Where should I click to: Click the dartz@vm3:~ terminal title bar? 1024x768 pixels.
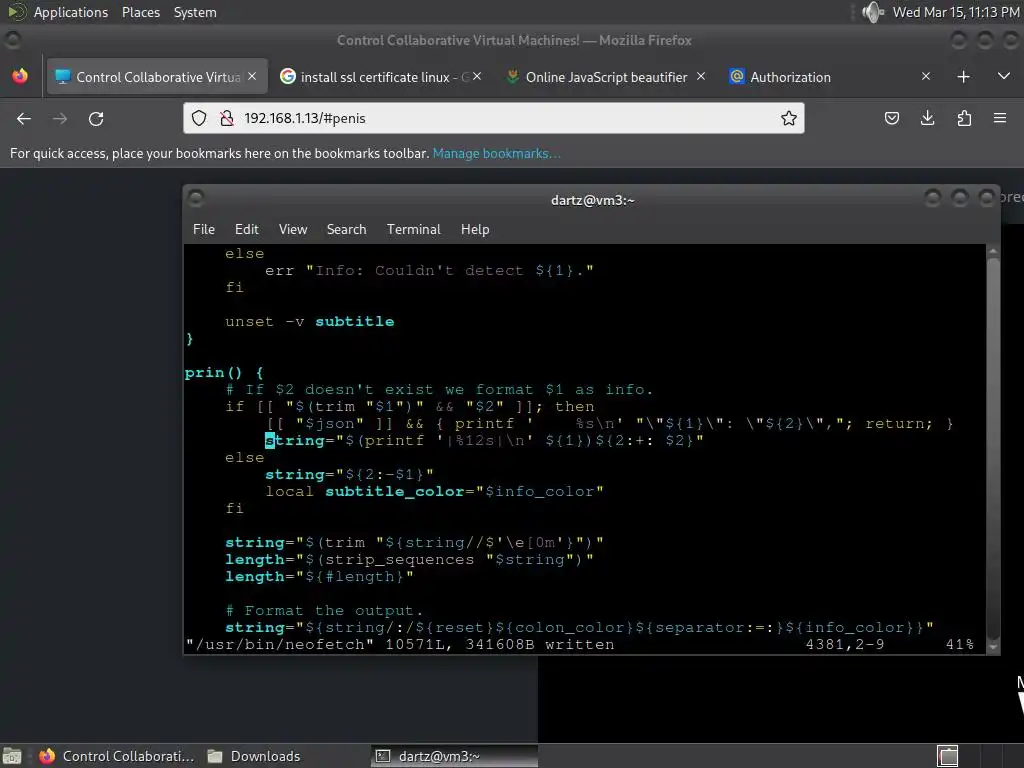click(x=592, y=200)
